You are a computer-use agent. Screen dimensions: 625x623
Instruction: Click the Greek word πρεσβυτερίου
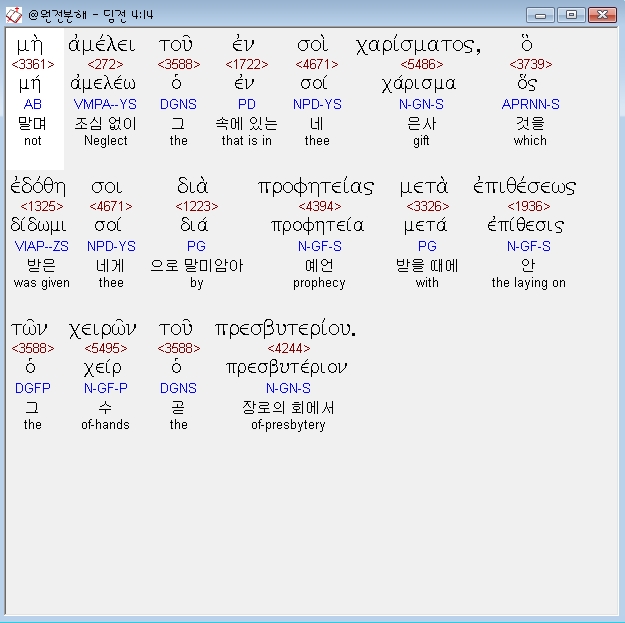click(285, 329)
